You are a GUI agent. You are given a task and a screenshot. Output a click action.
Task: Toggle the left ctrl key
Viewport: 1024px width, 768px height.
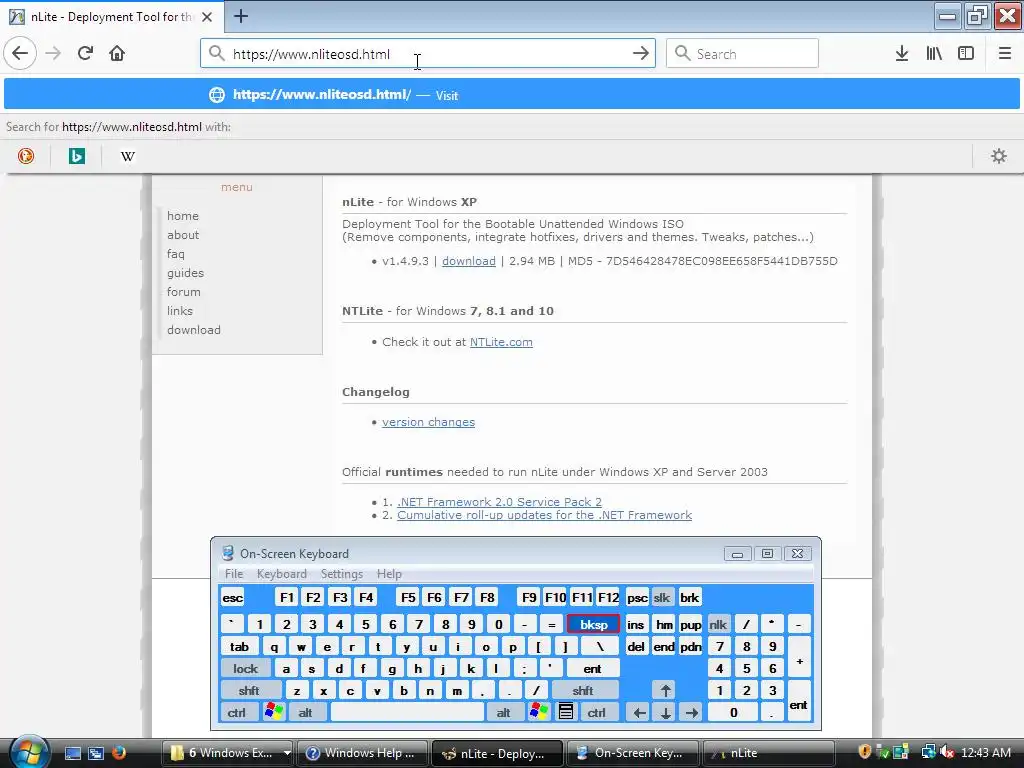pos(237,712)
